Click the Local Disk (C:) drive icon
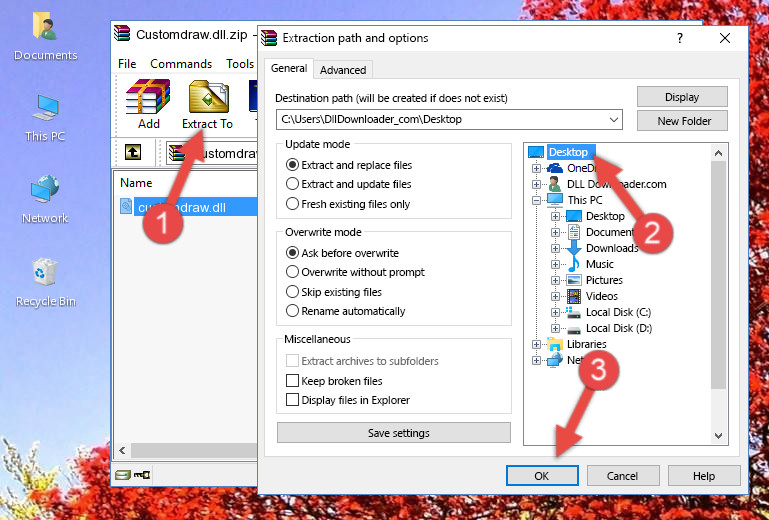 [574, 312]
